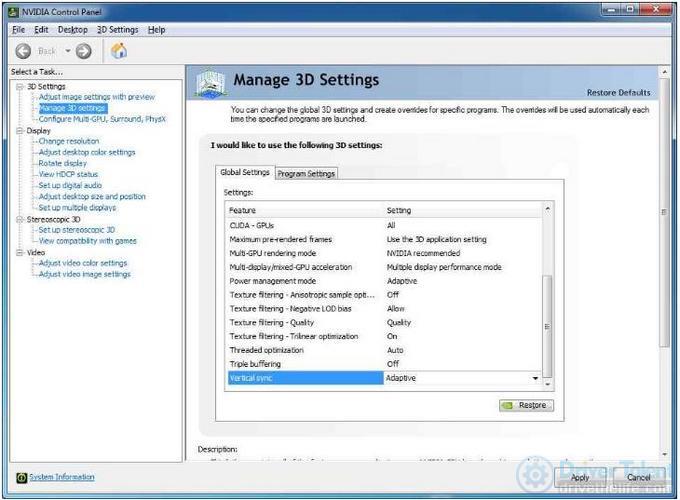Click the Restore Defaults link

618,92
